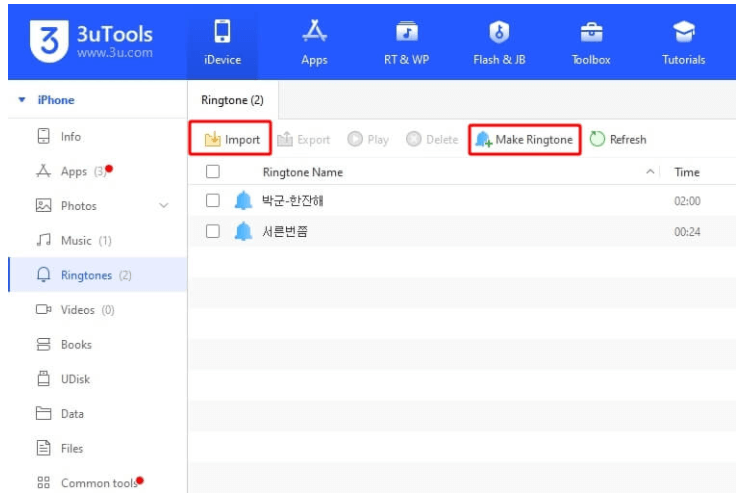744x497 pixels.
Task: Click the Export button
Action: tap(303, 140)
